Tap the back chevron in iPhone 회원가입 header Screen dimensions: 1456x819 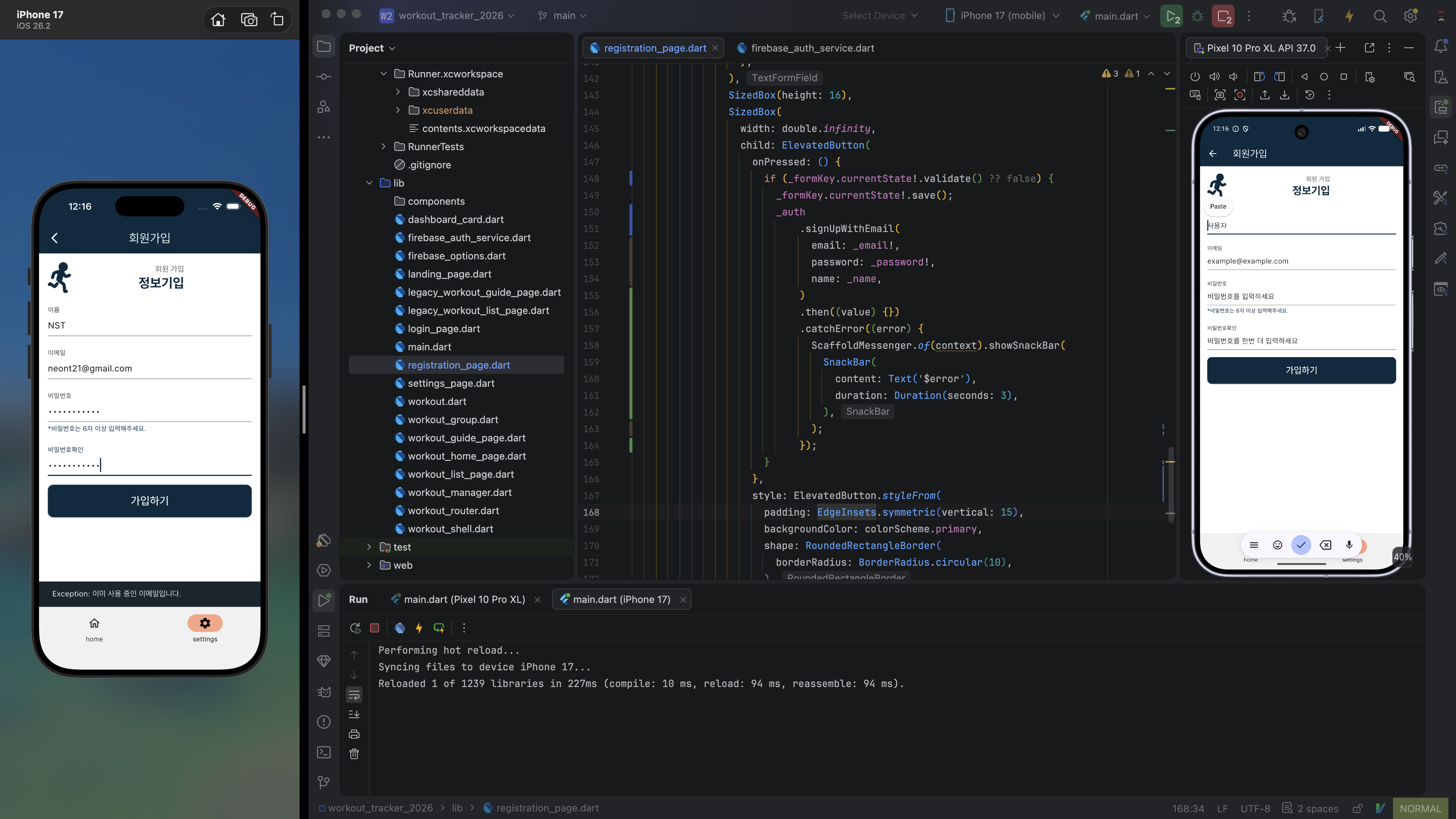point(55,238)
